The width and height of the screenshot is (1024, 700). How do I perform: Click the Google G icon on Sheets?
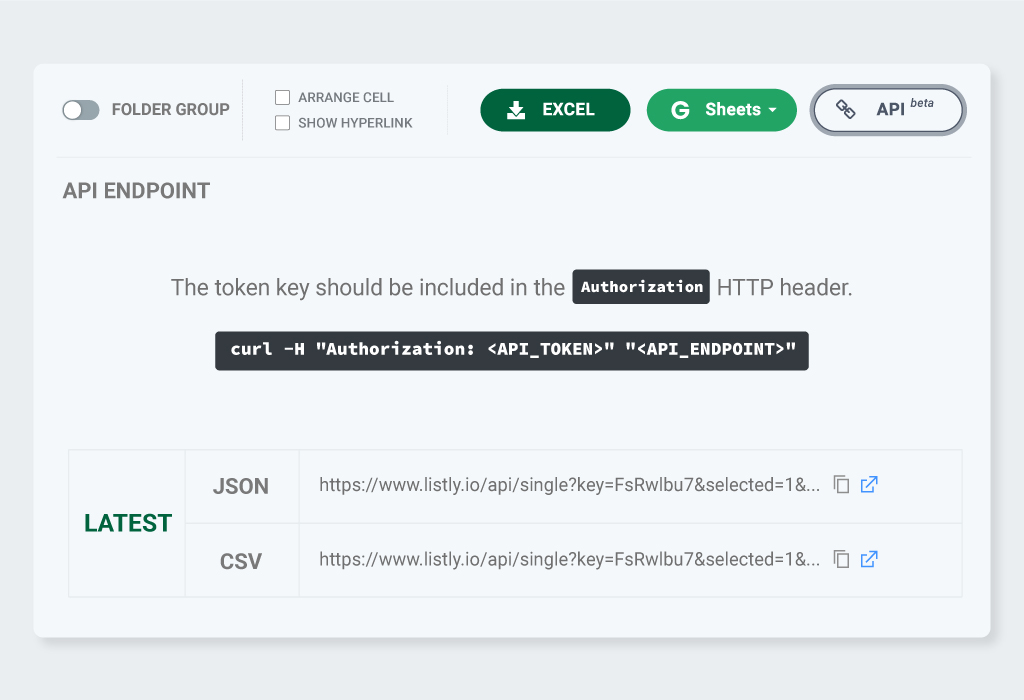point(681,110)
